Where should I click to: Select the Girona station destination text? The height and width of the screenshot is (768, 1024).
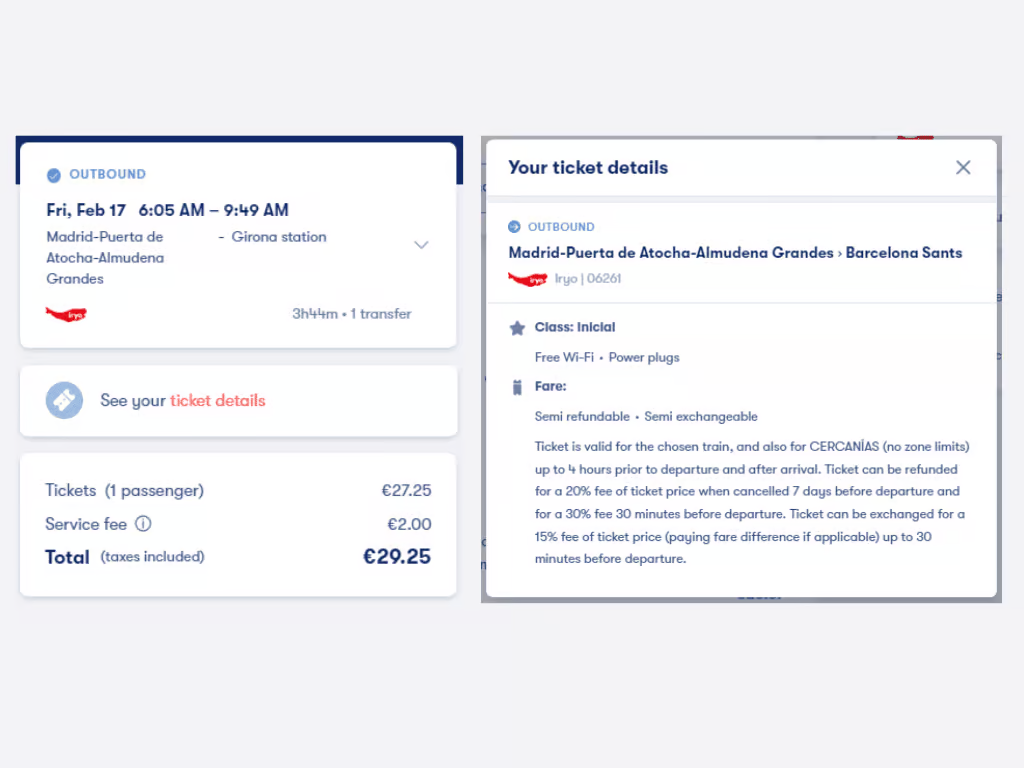pyautogui.click(x=279, y=237)
